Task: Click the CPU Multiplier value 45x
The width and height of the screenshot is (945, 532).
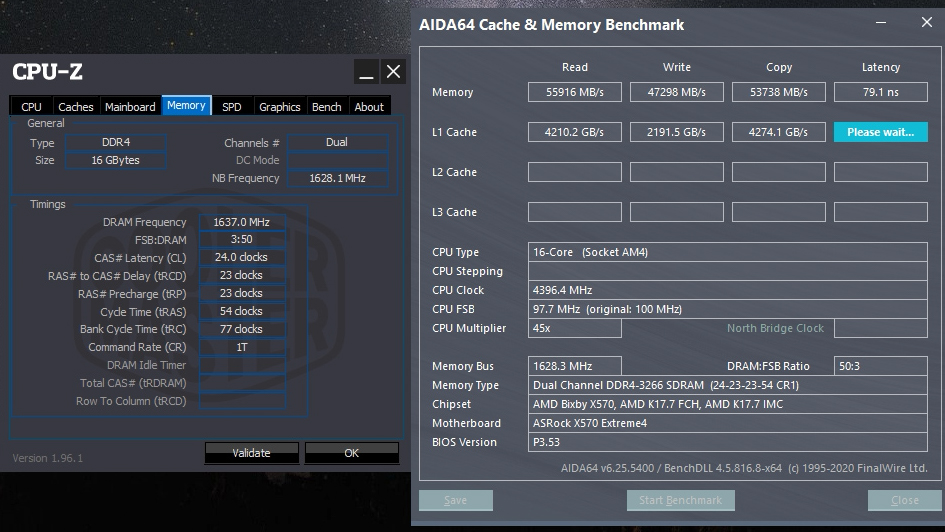Action: [575, 328]
